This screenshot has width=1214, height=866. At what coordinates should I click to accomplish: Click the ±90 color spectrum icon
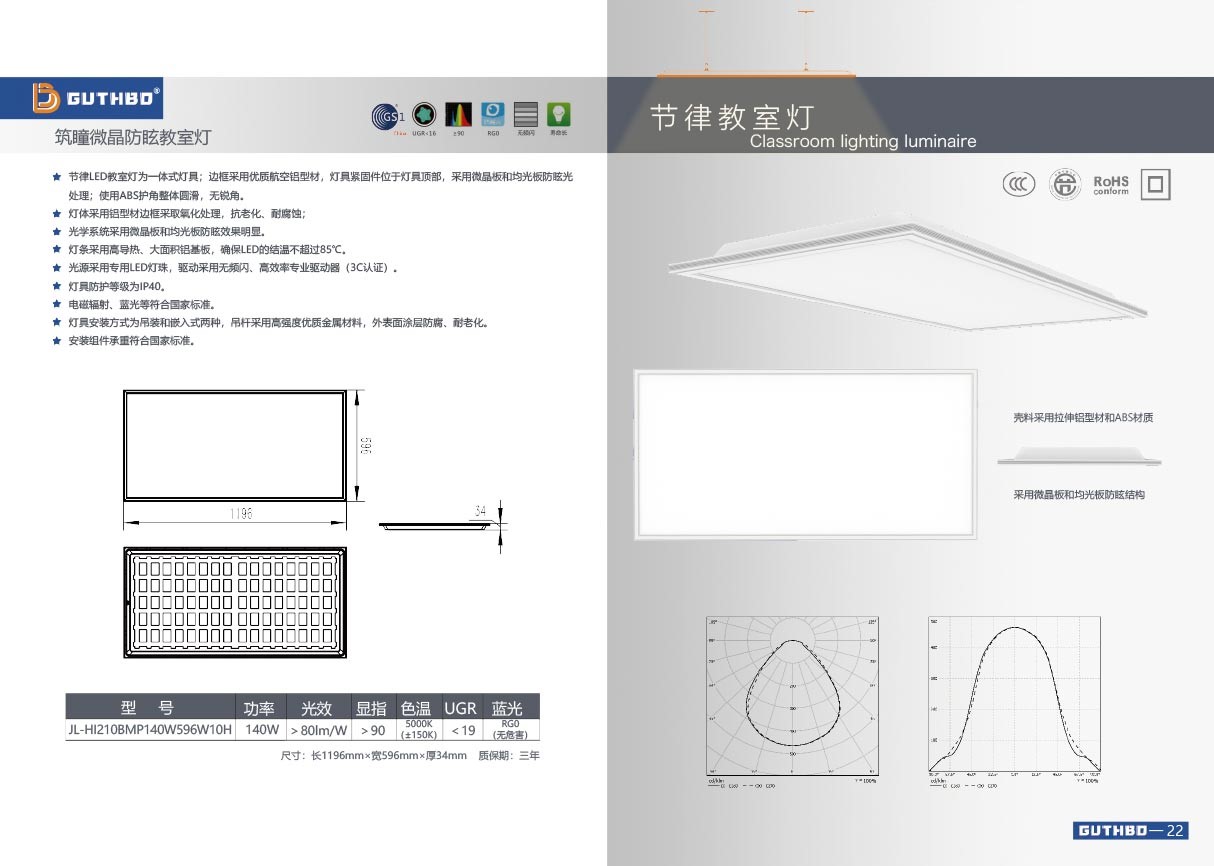pos(458,114)
